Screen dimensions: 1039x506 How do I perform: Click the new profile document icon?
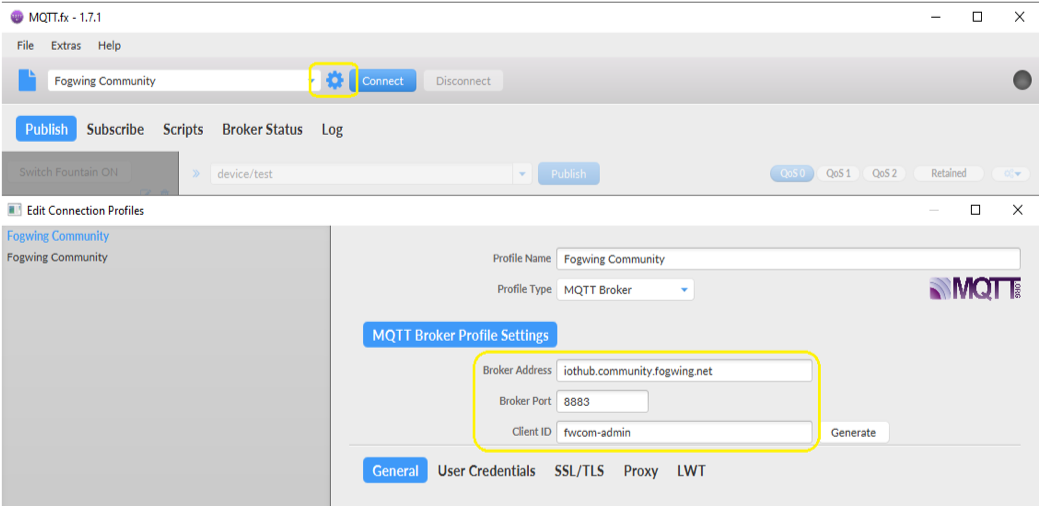[x=27, y=80]
